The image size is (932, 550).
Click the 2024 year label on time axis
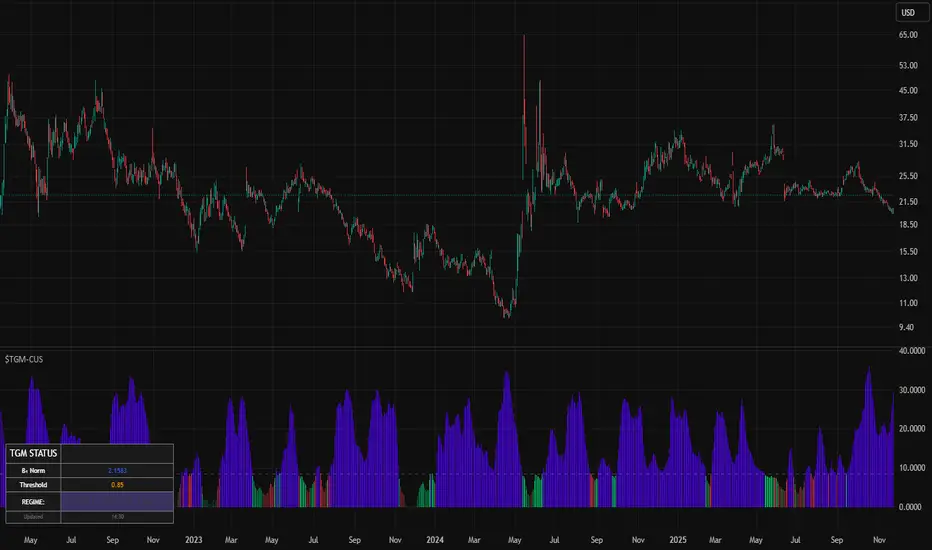[x=435, y=540]
